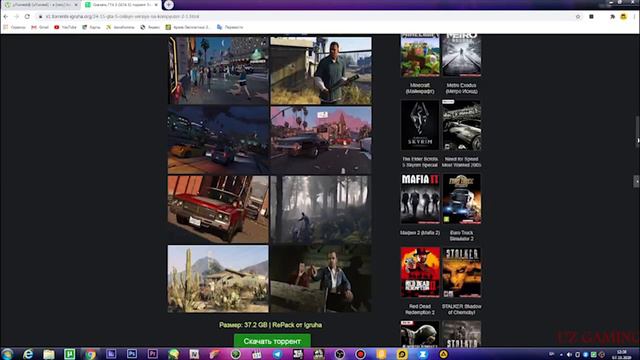
Task: Close the active GTA 5 torrent tab
Action: coord(156,5)
